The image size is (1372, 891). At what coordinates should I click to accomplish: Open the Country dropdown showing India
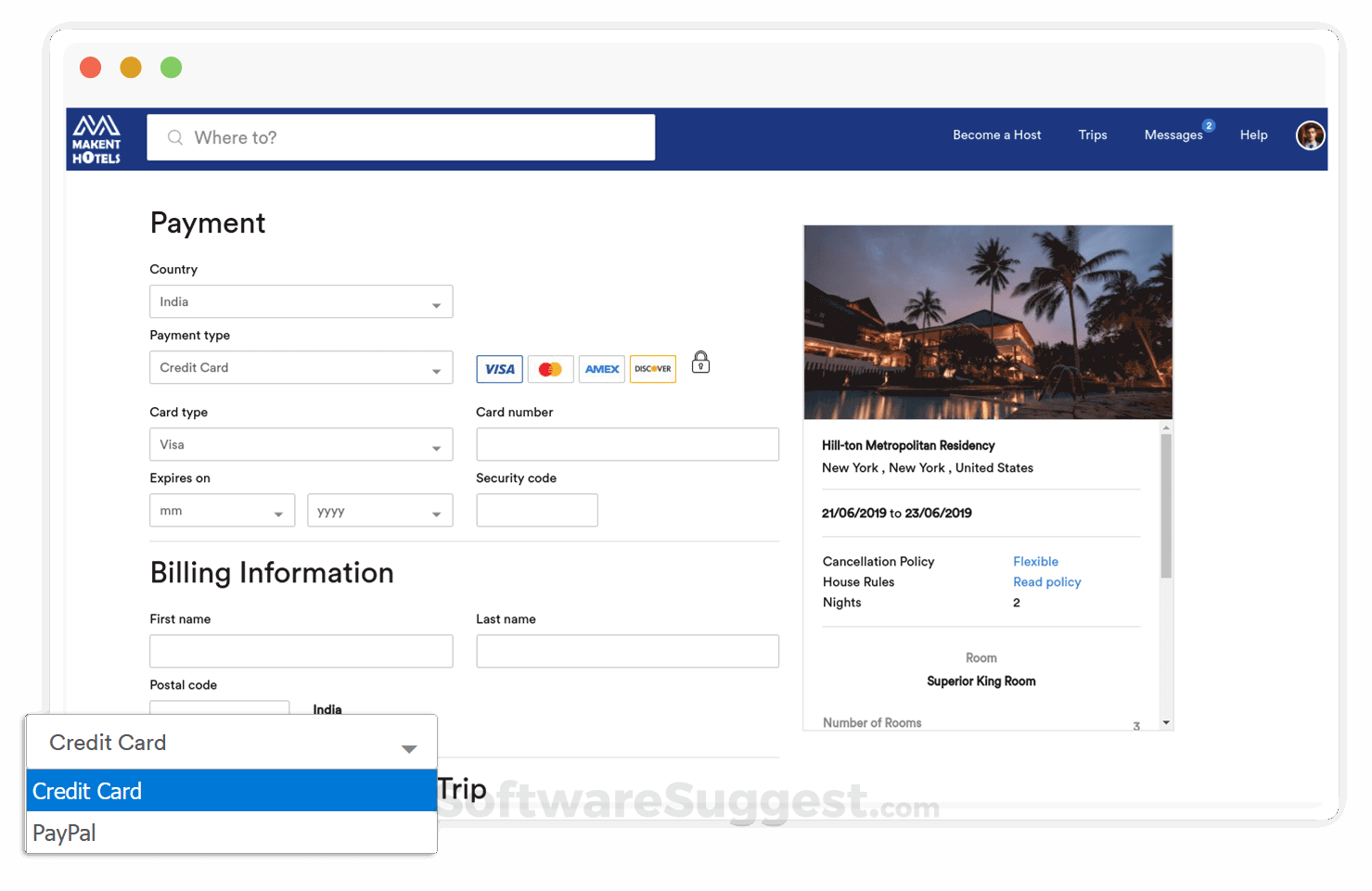pos(301,301)
